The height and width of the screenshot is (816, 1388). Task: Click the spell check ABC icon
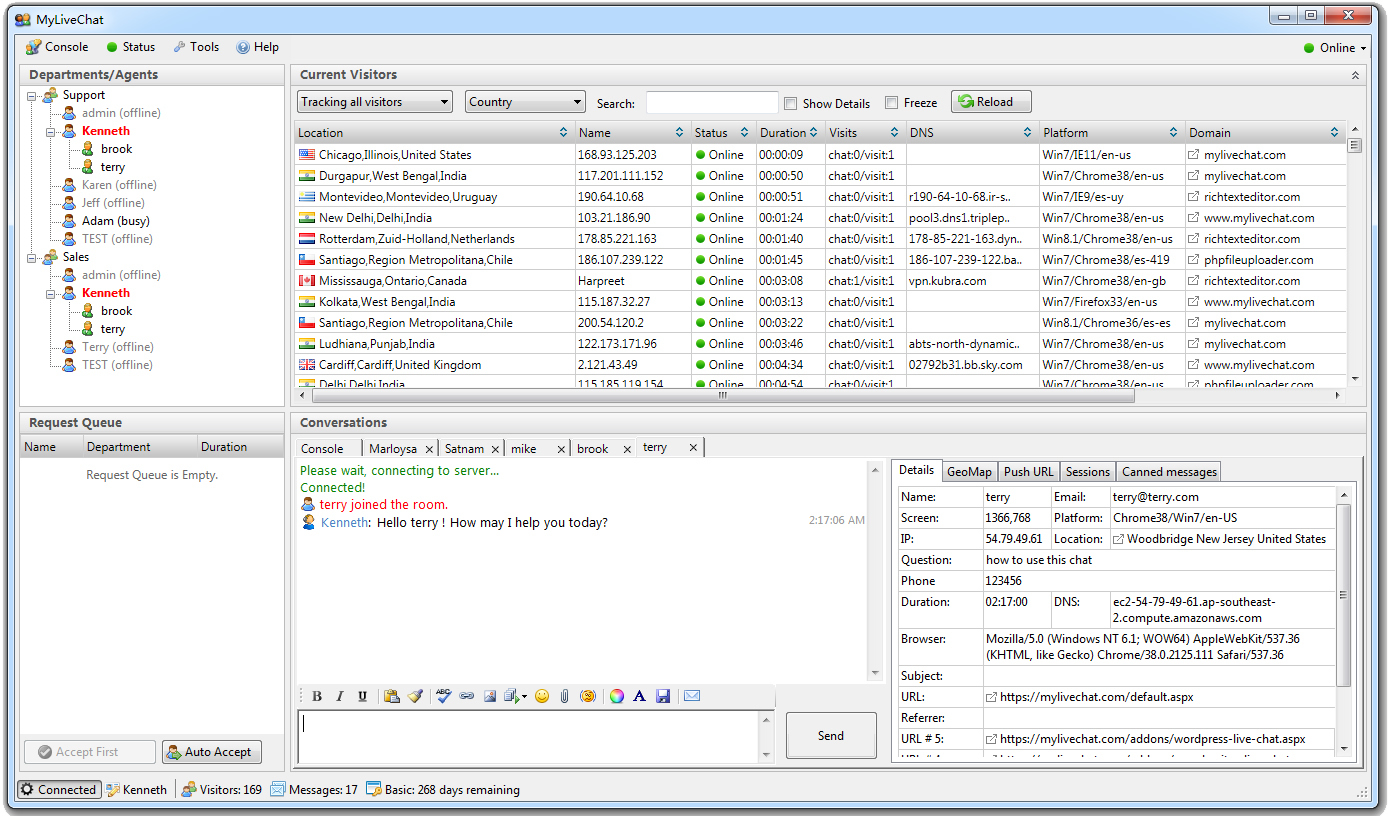pos(444,697)
